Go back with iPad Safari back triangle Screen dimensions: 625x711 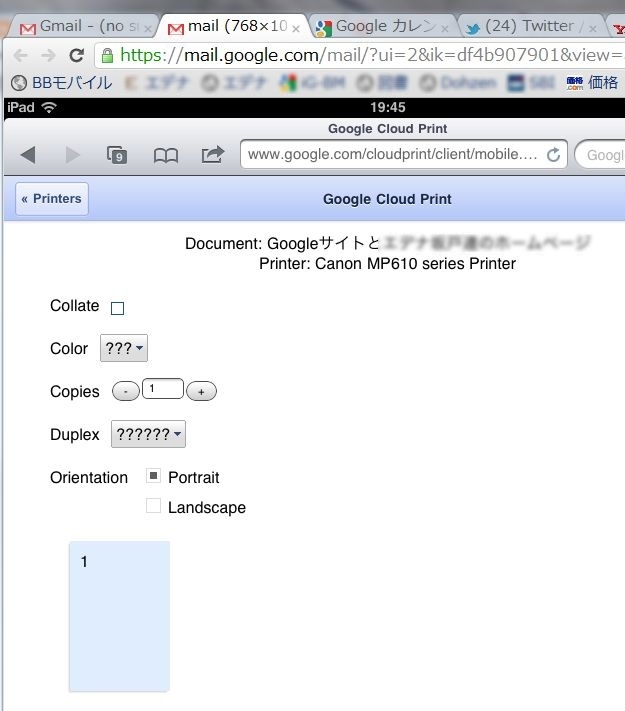coord(28,155)
